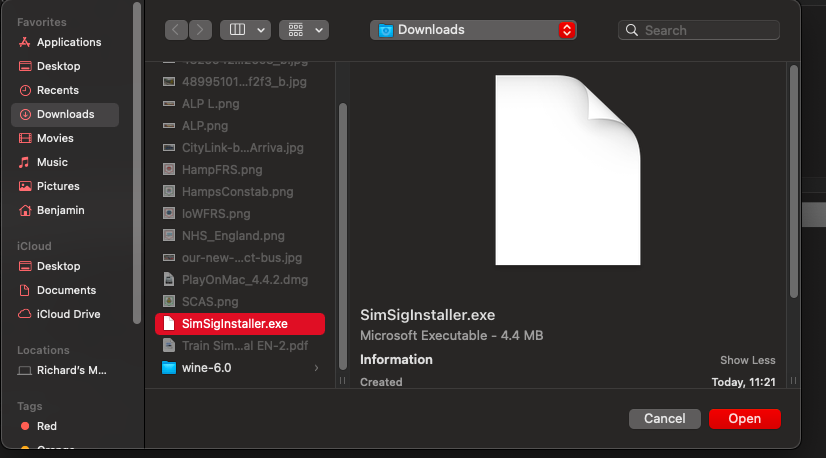
Task: Click the wine-6.0 folder icon
Action: (x=169, y=368)
